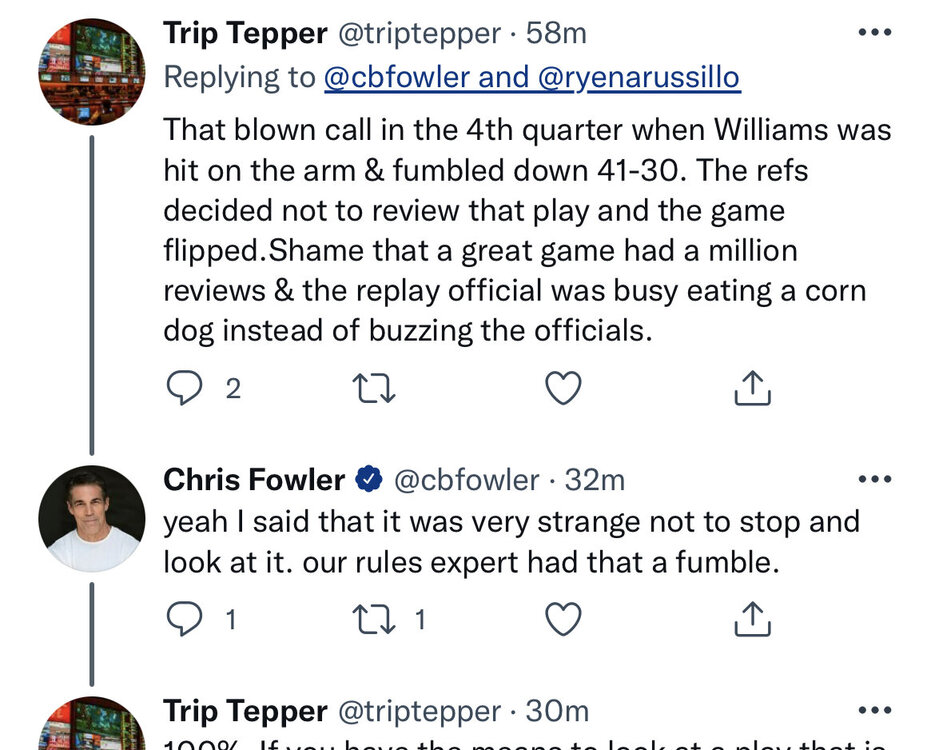935x750 pixels.
Task: Open the @cbfowler and @ryenarussillo reply link
Action: (x=532, y=78)
